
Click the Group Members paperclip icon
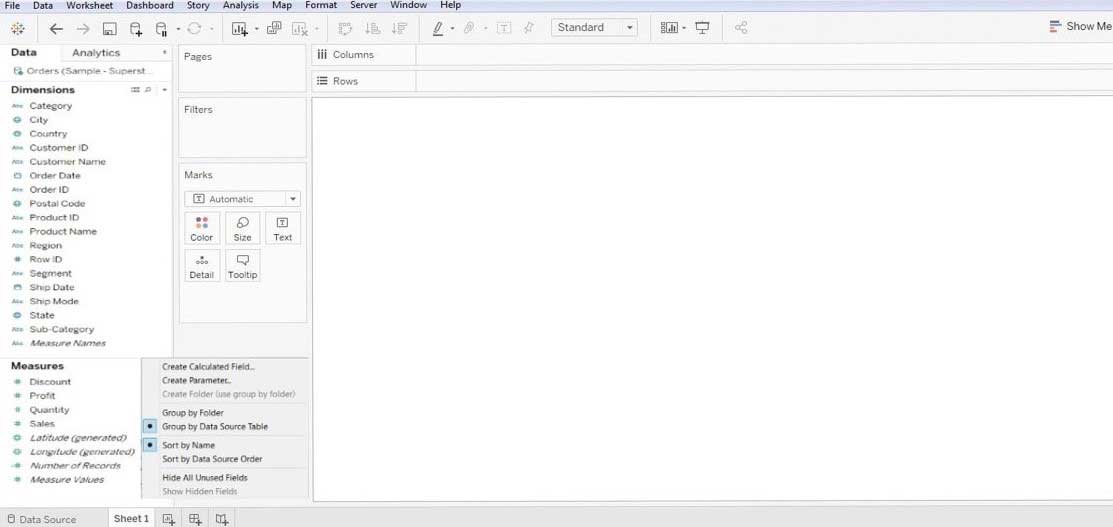[x=468, y=28]
